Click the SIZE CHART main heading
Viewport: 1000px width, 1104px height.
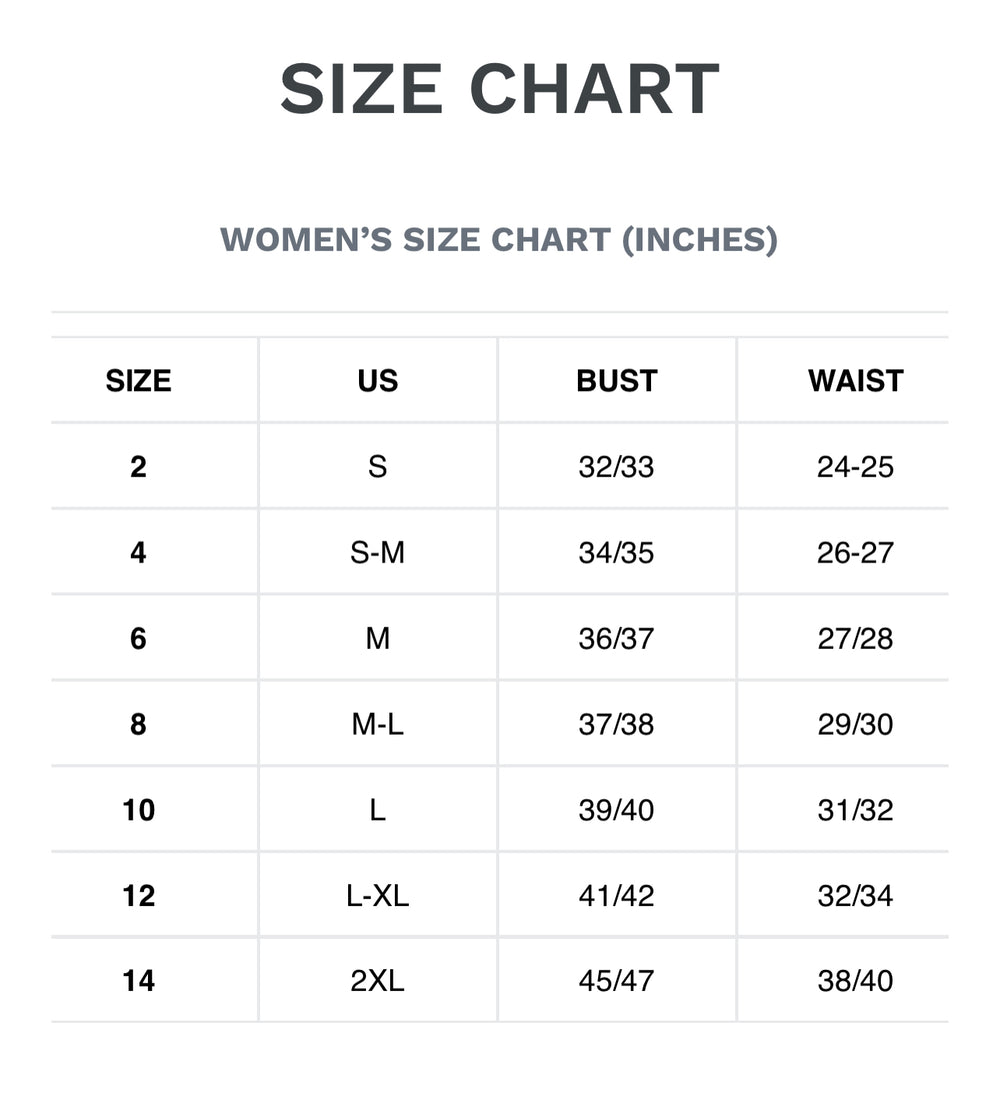[499, 89]
